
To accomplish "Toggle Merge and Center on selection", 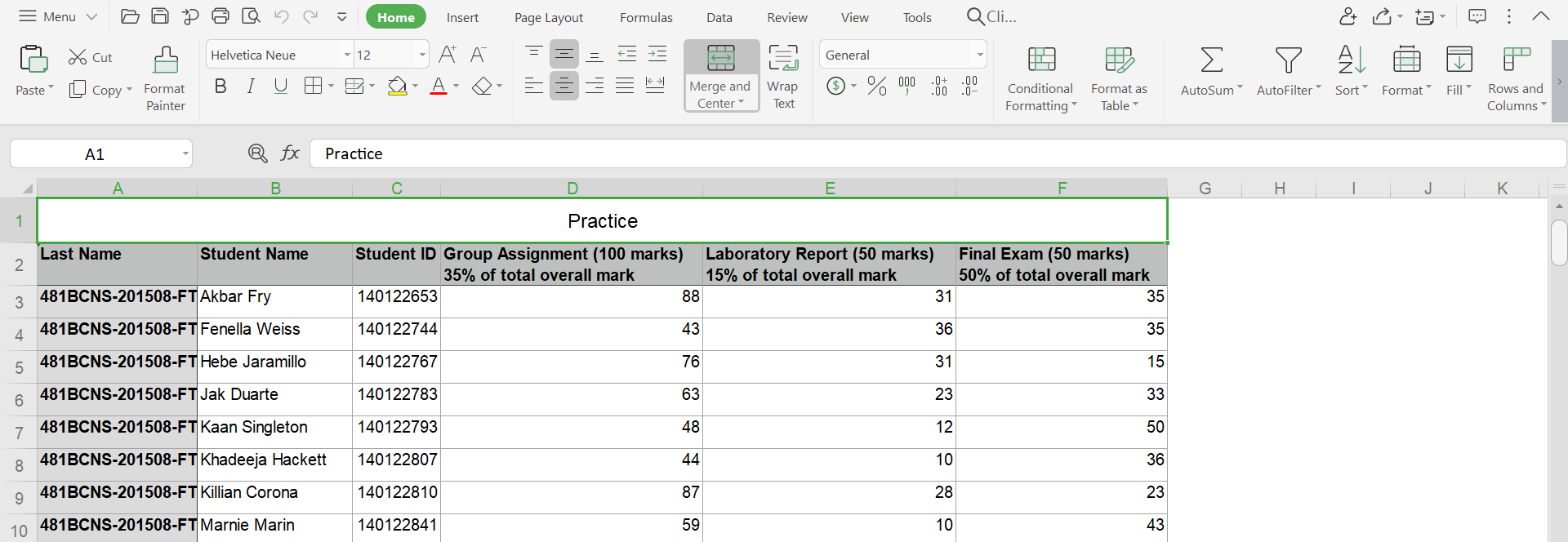I will (721, 75).
